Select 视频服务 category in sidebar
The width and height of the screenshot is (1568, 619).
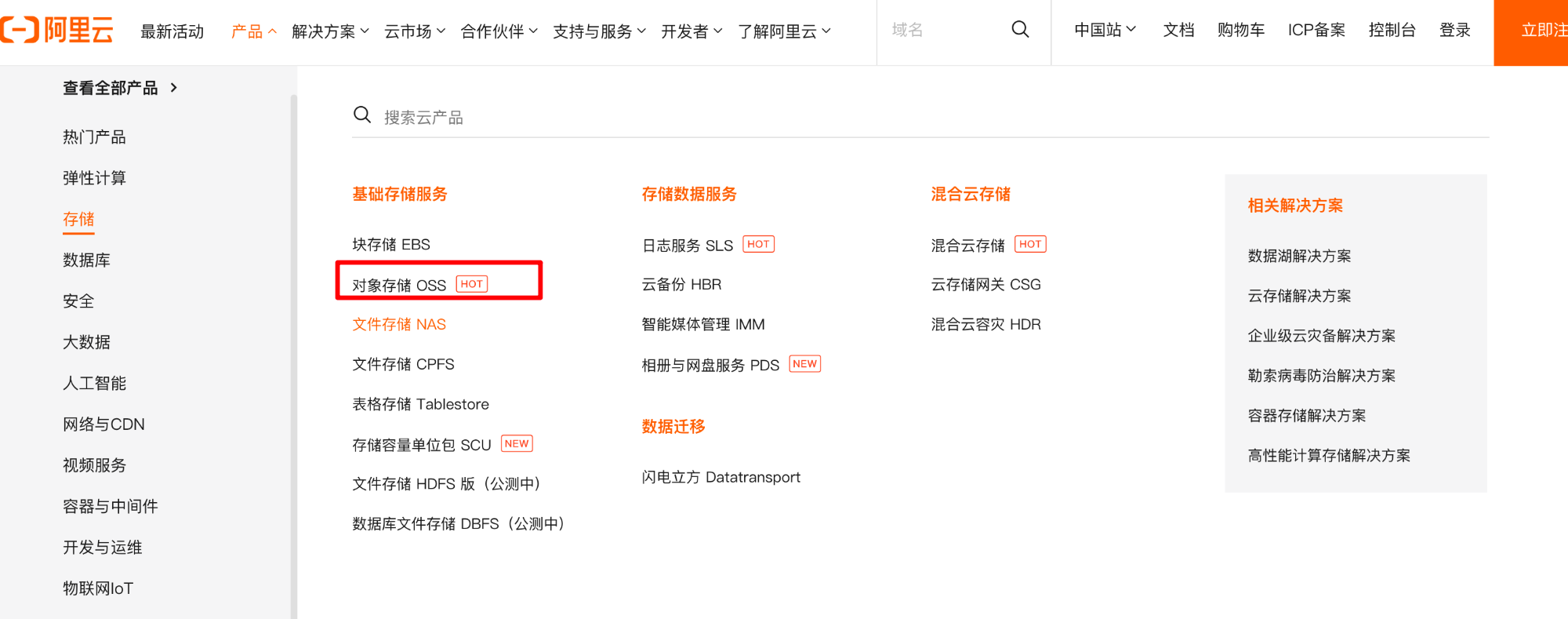coord(94,465)
